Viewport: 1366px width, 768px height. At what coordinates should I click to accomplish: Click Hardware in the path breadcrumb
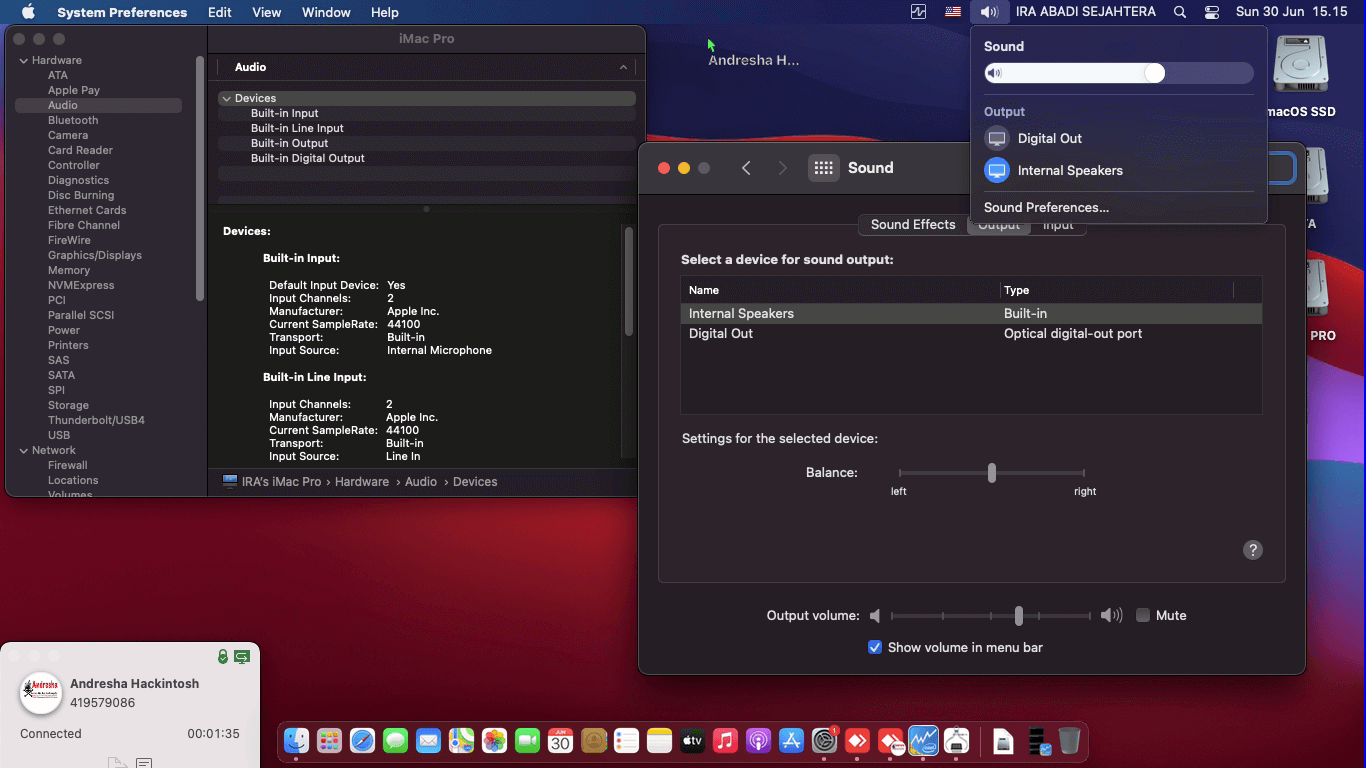pyautogui.click(x=362, y=481)
